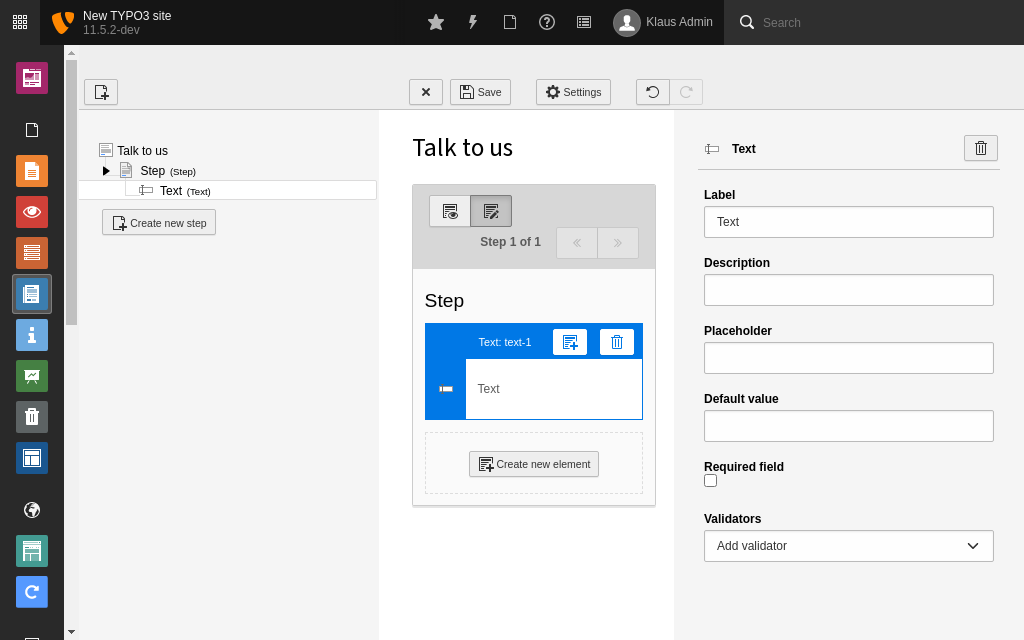Image resolution: width=1024 pixels, height=640 pixels.
Task: Delete the text-1 element via trash icon
Action: pos(616,342)
